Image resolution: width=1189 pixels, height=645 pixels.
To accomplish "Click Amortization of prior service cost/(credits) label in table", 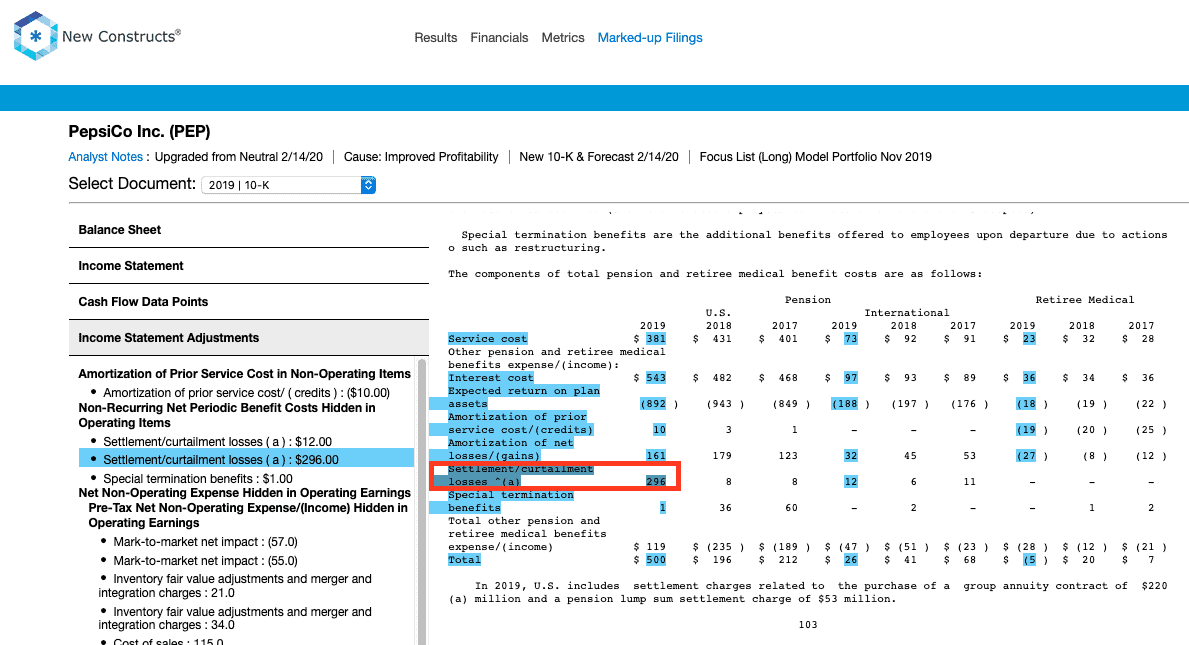I will point(520,423).
